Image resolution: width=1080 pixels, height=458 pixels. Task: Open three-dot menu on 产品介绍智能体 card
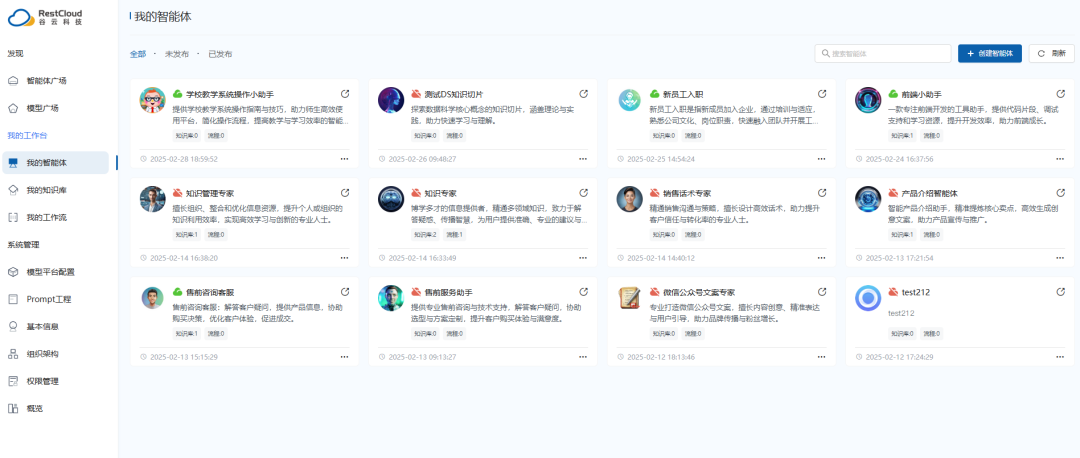pos(1061,258)
